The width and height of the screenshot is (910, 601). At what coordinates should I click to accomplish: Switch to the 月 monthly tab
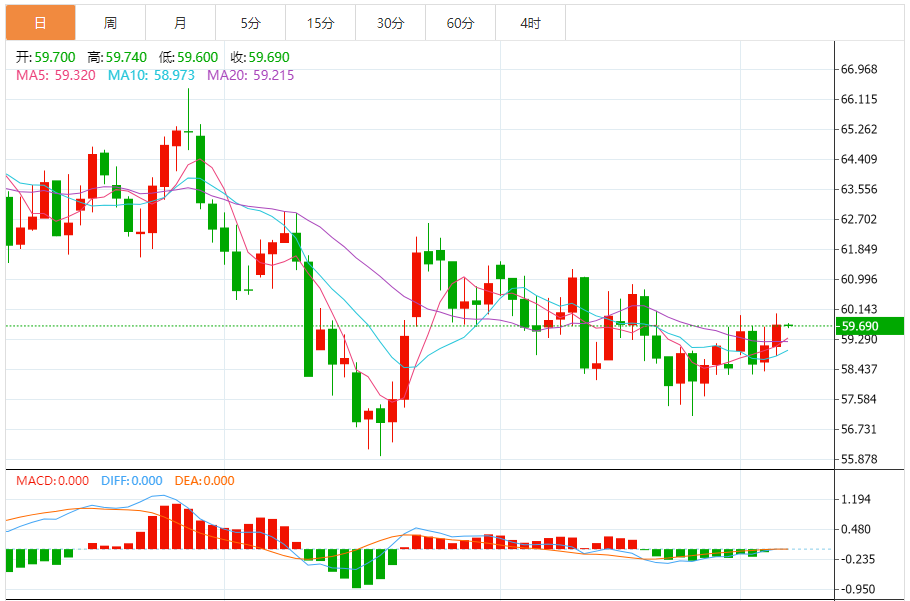point(180,23)
